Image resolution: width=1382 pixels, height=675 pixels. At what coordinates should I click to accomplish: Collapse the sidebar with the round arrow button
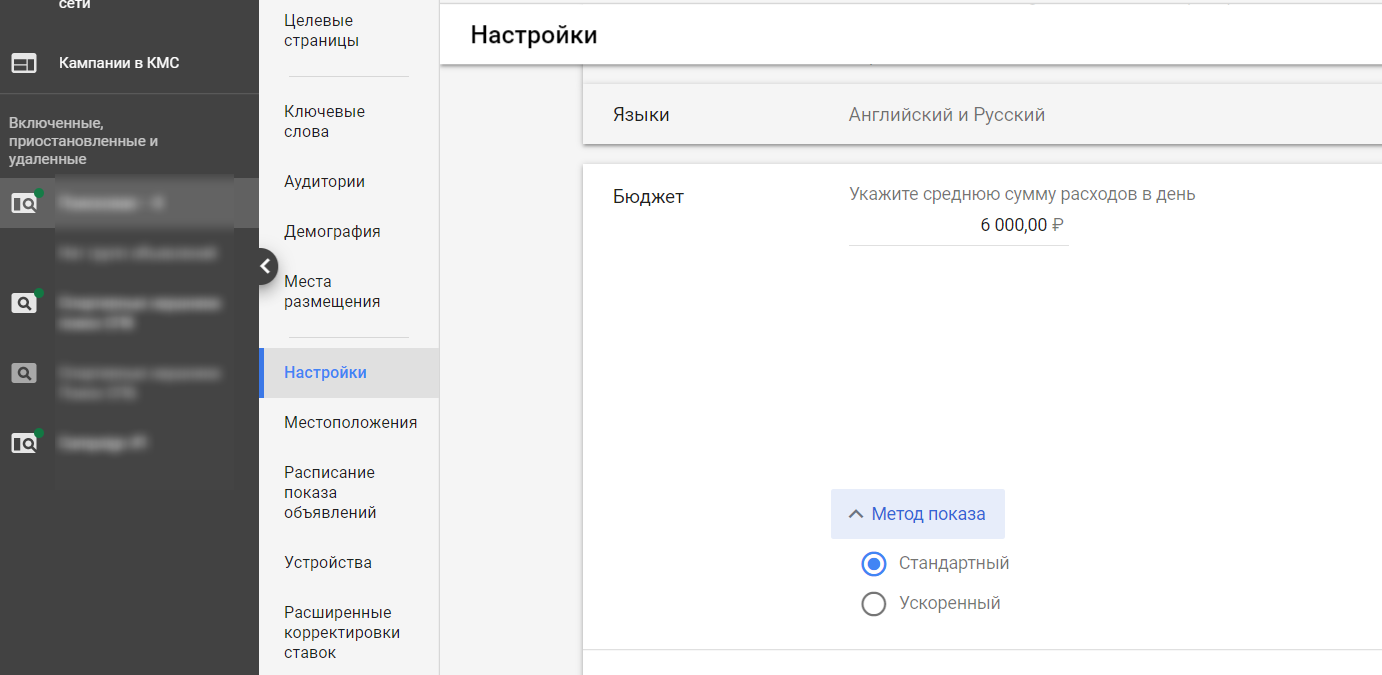pyautogui.click(x=264, y=266)
